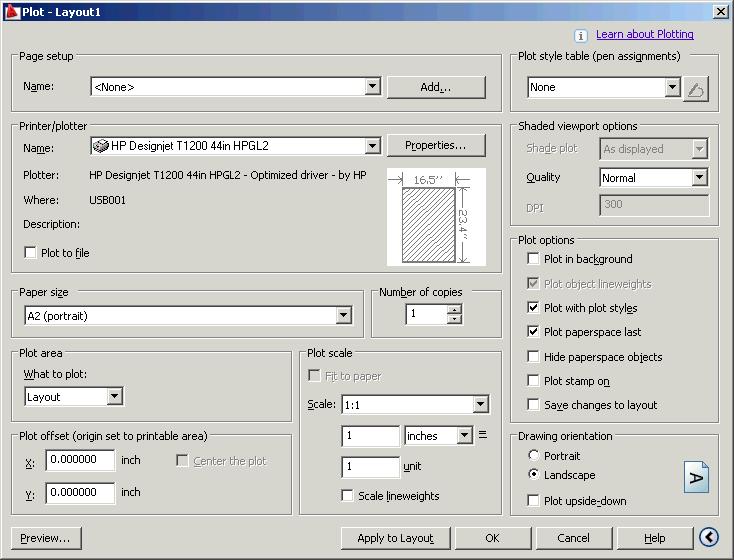The width and height of the screenshot is (734, 560).
Task: Open Learn about Plotting link
Action: (x=645, y=34)
